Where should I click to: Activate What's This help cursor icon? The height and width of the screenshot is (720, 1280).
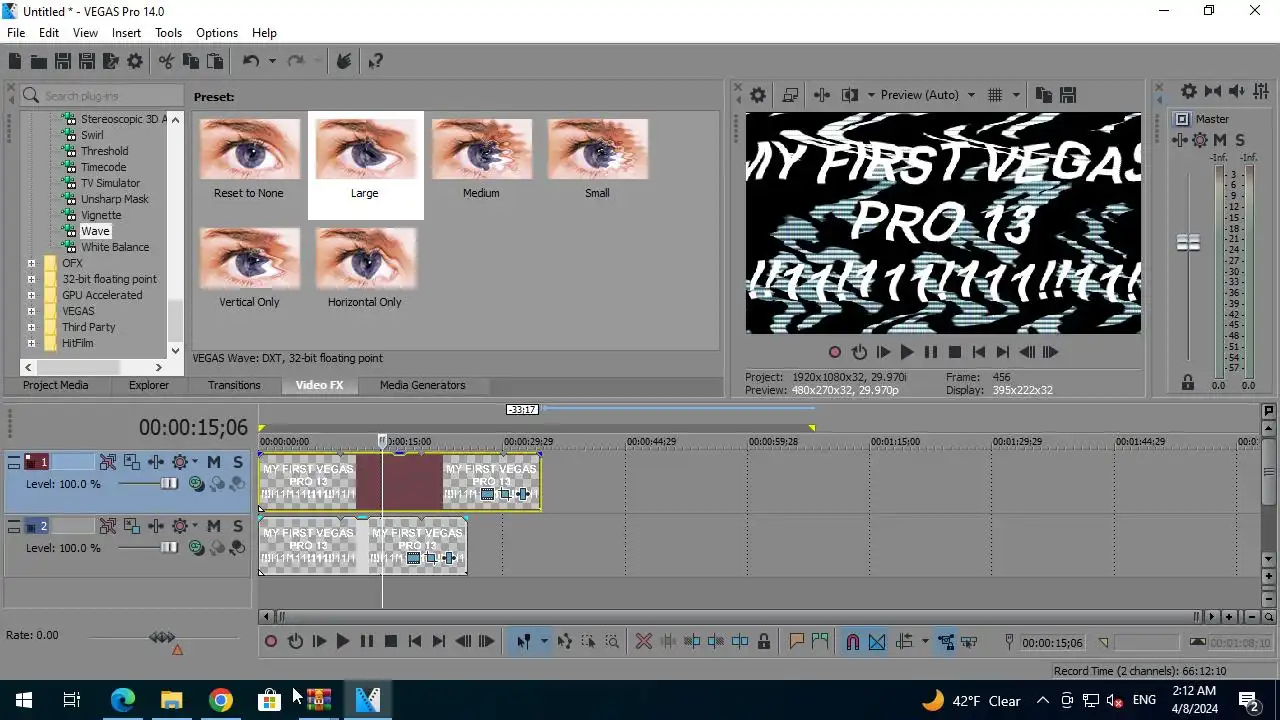pos(375,62)
